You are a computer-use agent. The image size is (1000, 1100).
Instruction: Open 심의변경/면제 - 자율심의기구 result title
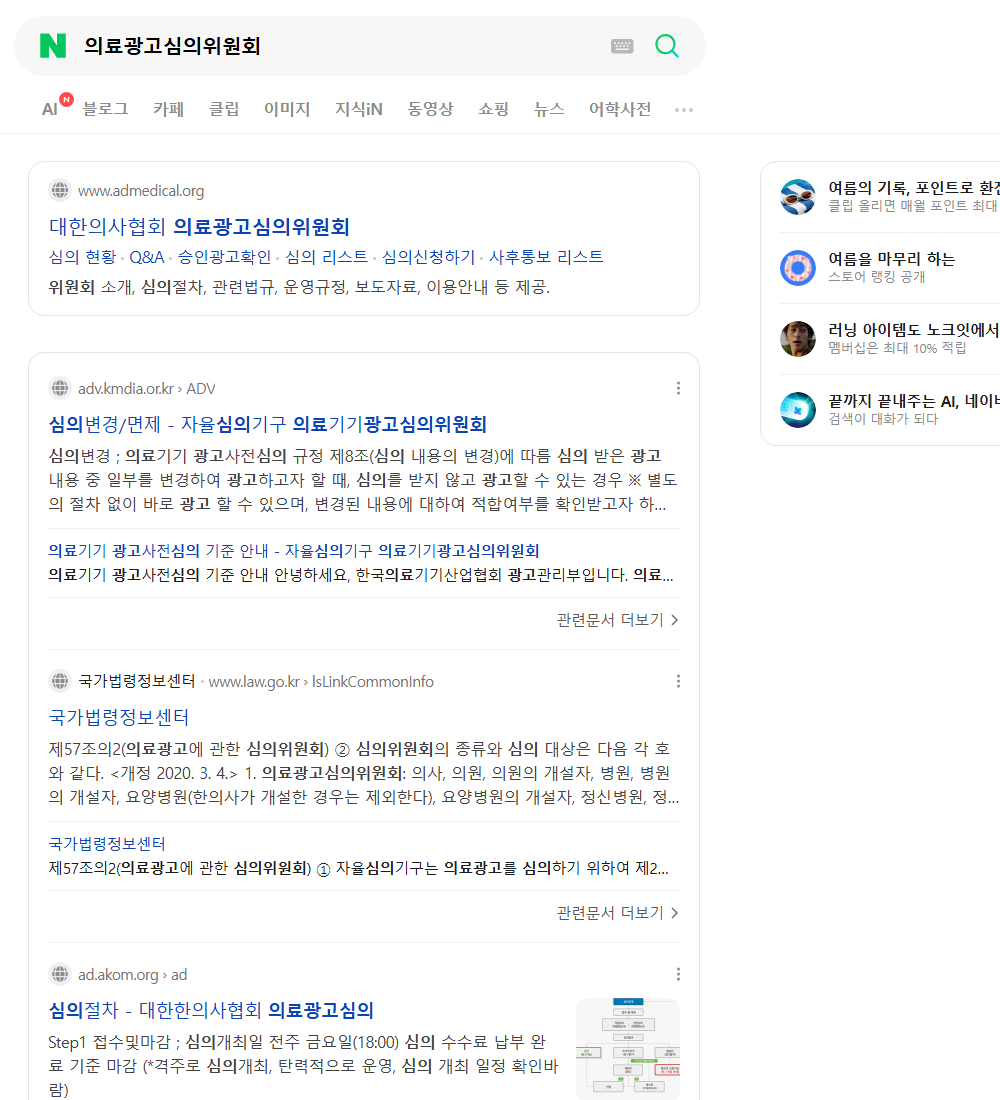(x=267, y=424)
